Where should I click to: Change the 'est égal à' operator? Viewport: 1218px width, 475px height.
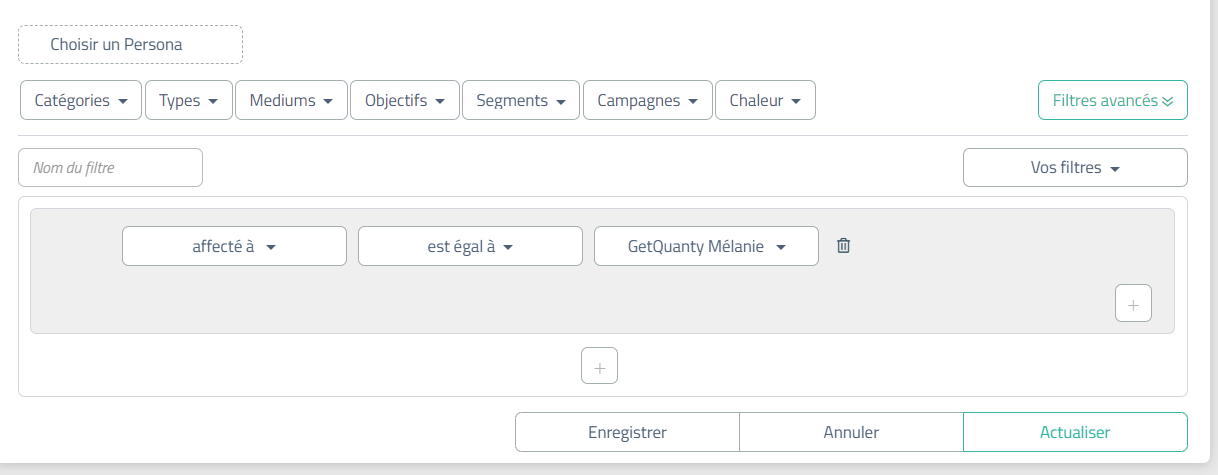tap(470, 246)
